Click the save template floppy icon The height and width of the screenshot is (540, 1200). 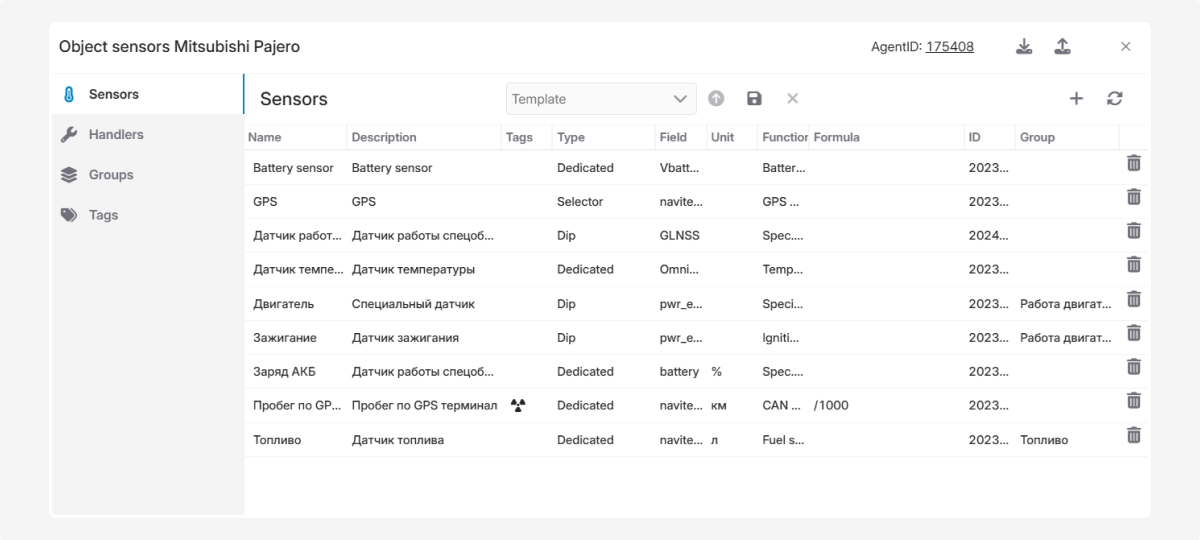click(754, 98)
